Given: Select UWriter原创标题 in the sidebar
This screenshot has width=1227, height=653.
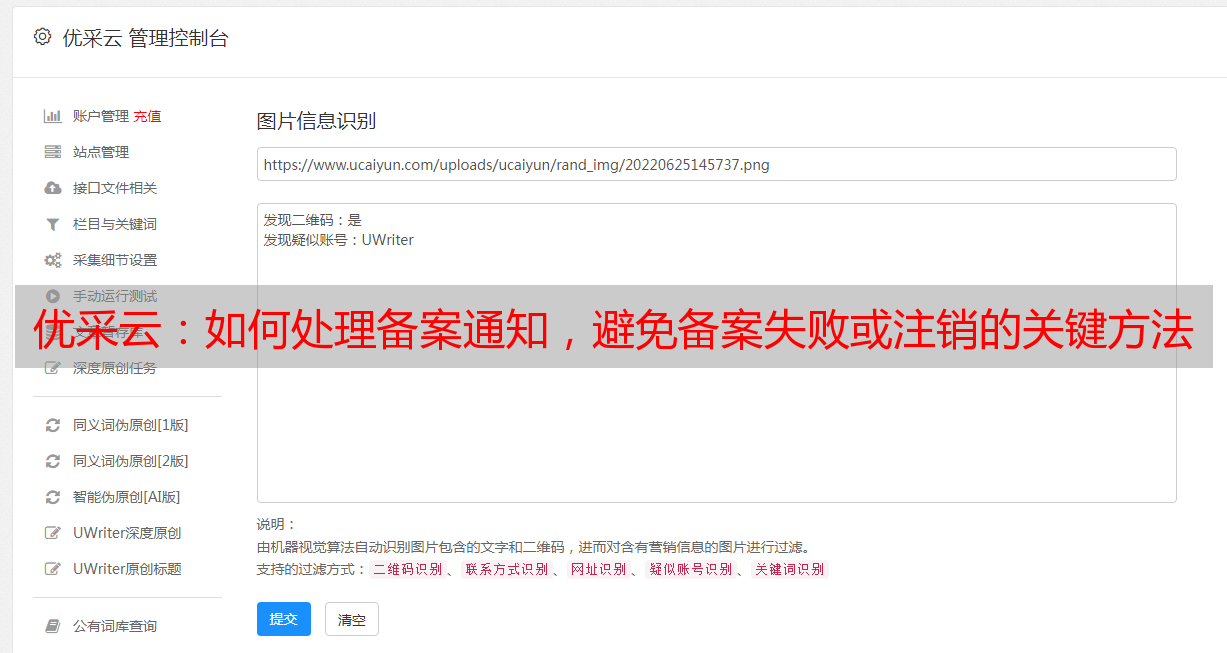Looking at the screenshot, I should (127, 569).
